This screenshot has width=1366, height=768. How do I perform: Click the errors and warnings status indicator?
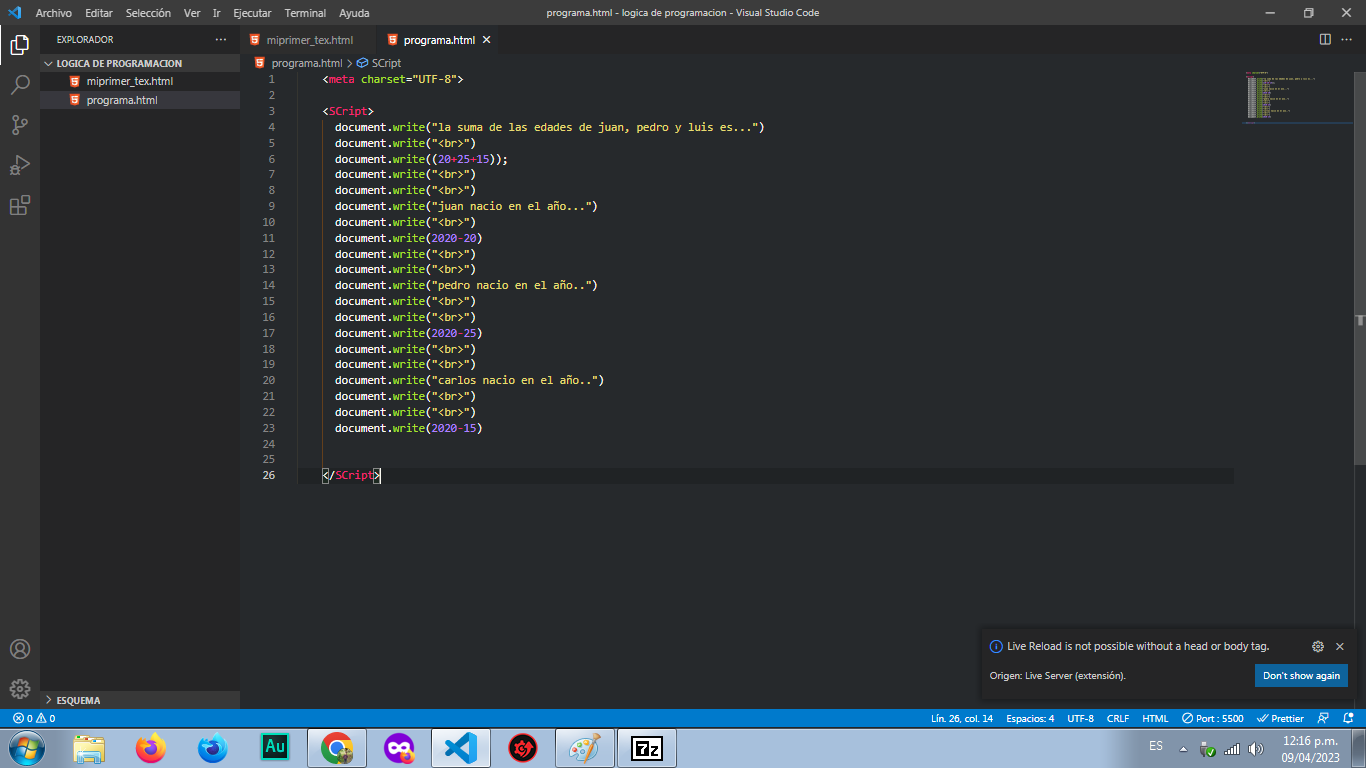coord(34,718)
